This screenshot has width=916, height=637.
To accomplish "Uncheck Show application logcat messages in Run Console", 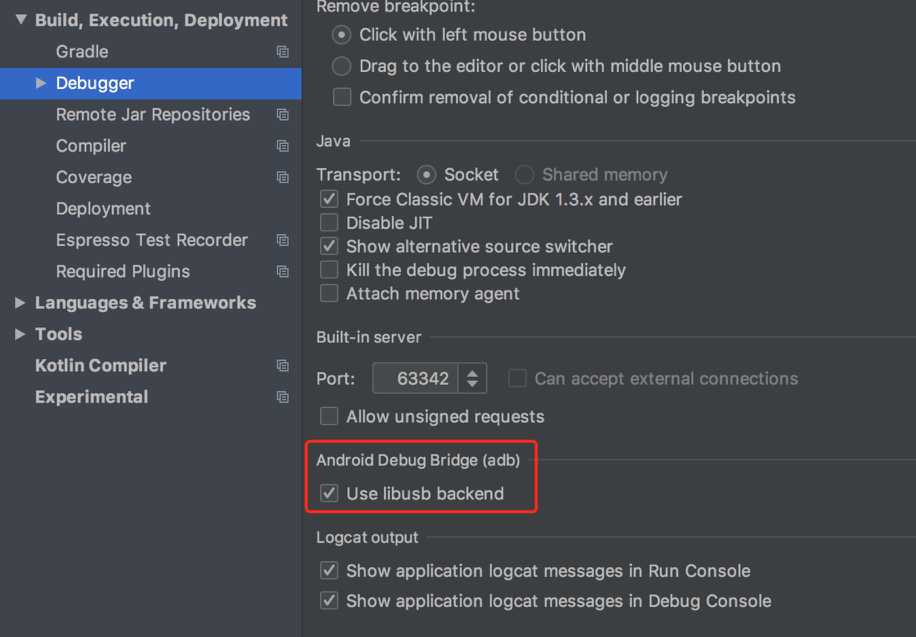I will [x=329, y=570].
